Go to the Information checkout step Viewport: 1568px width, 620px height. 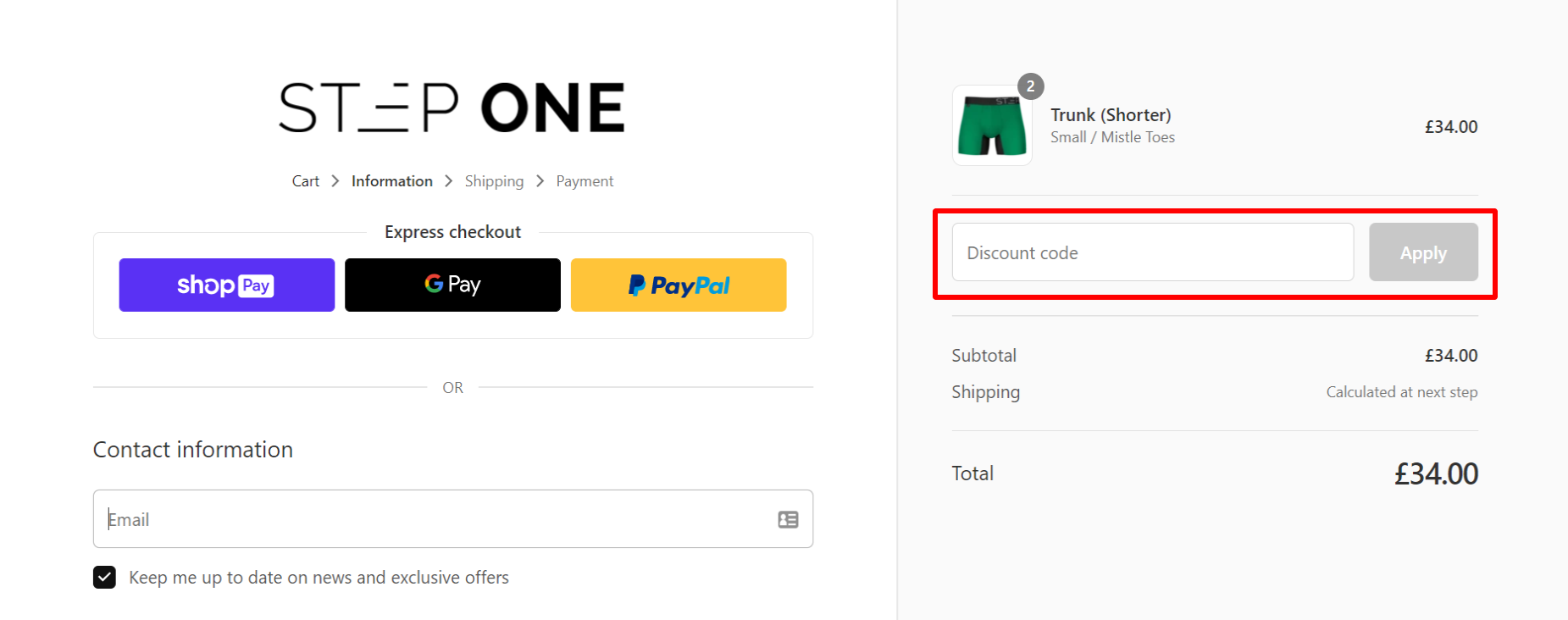(391, 180)
